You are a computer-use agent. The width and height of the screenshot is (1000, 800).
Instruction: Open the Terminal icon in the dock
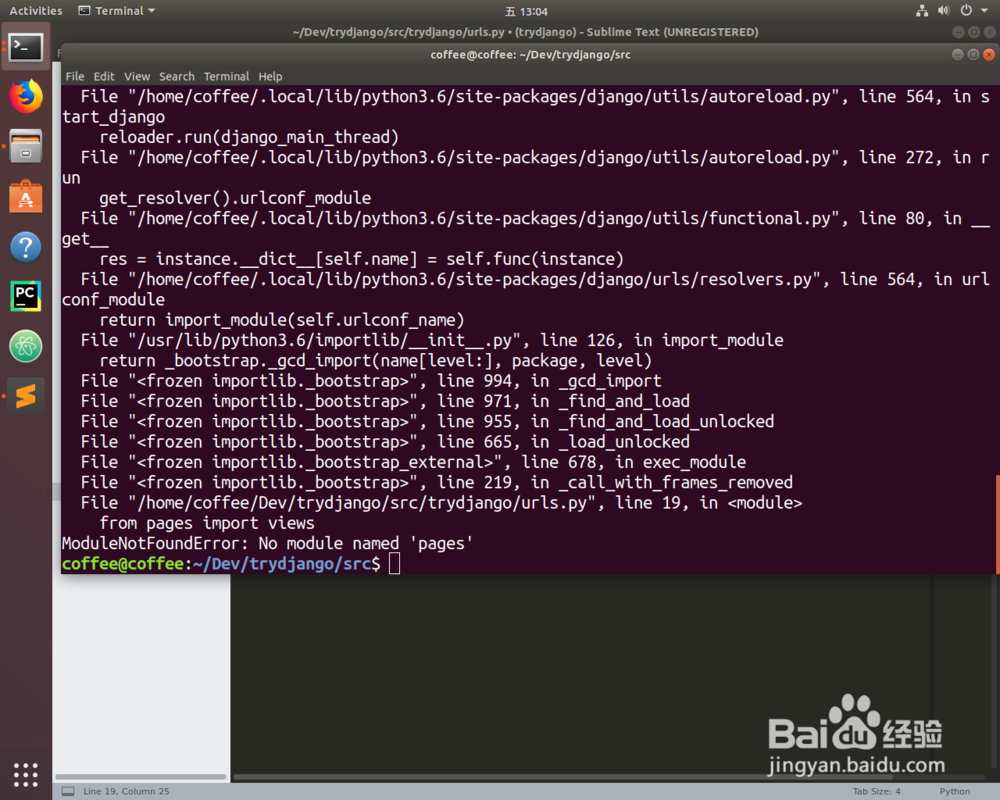(26, 47)
